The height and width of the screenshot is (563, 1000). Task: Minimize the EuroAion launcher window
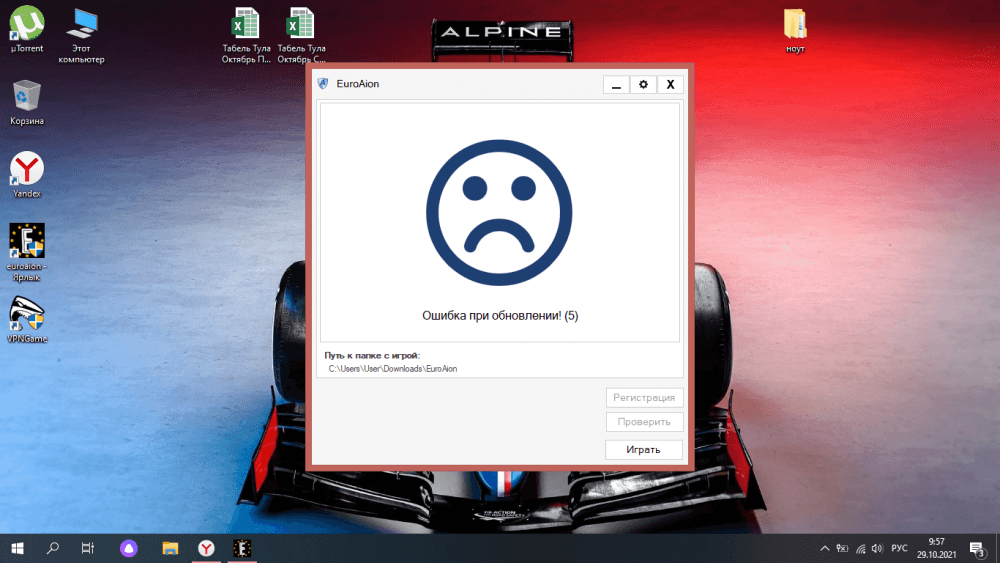(x=616, y=85)
